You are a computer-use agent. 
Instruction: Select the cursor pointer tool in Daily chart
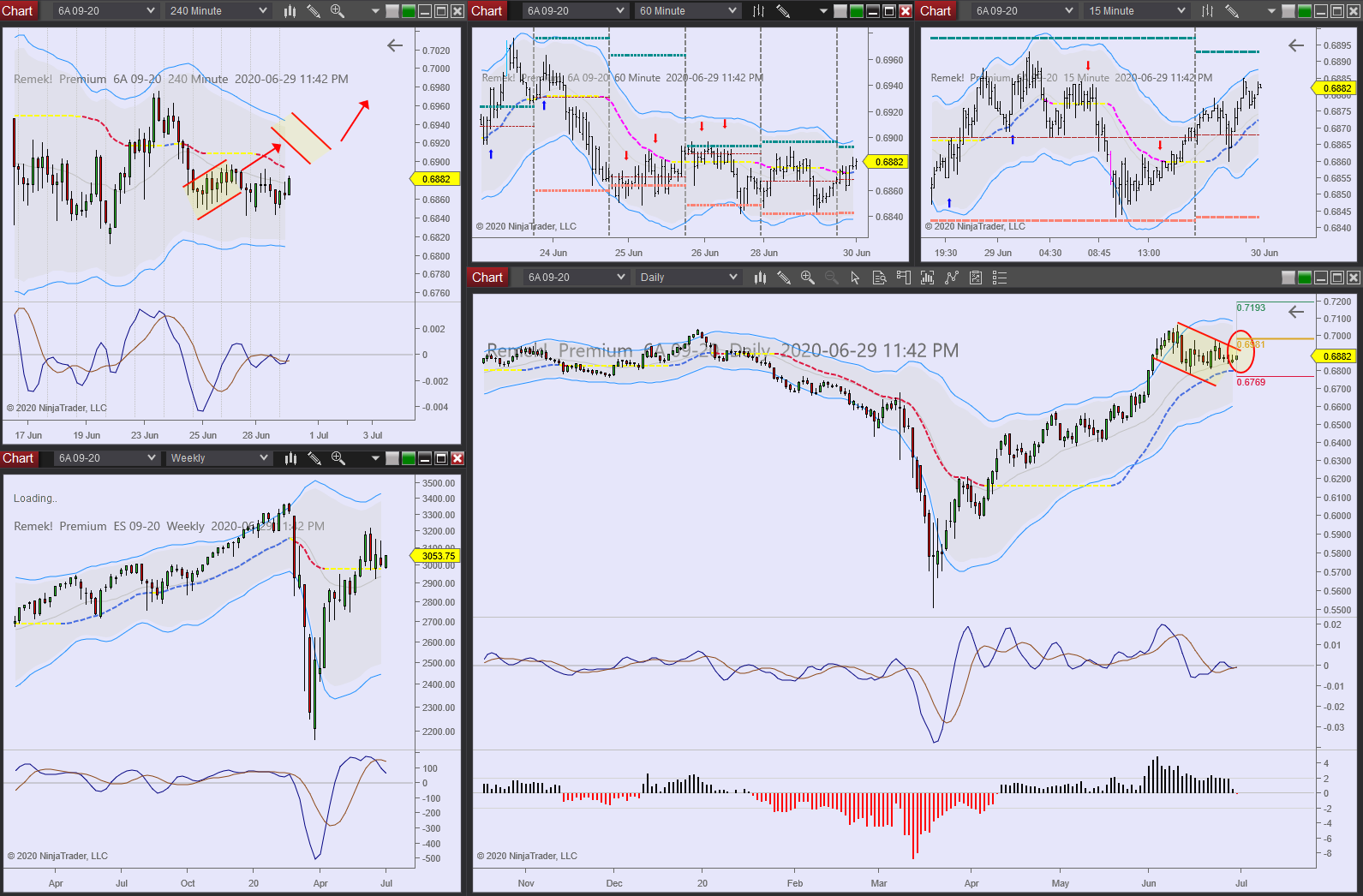855,278
